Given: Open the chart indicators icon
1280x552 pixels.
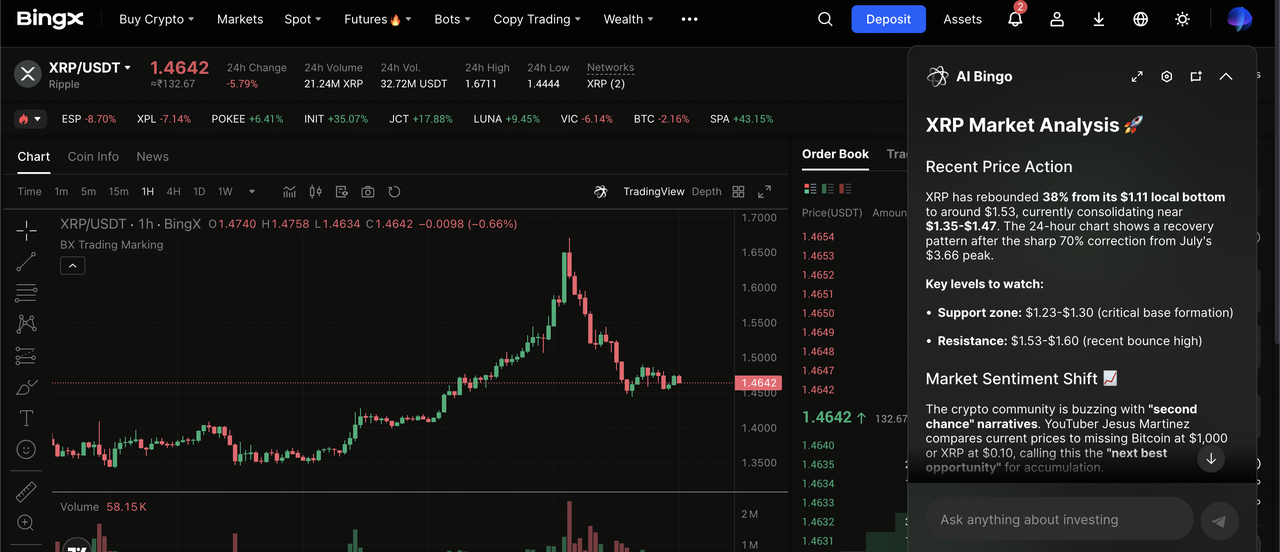Looking at the screenshot, I should [290, 192].
